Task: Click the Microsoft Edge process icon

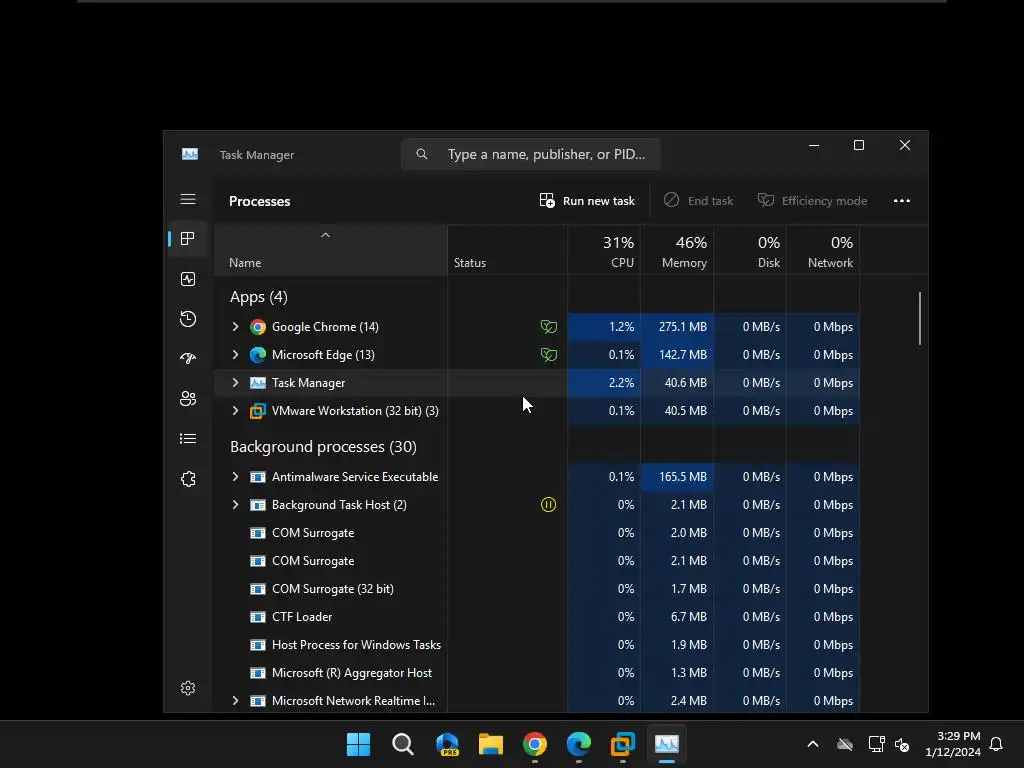Action: click(x=258, y=355)
